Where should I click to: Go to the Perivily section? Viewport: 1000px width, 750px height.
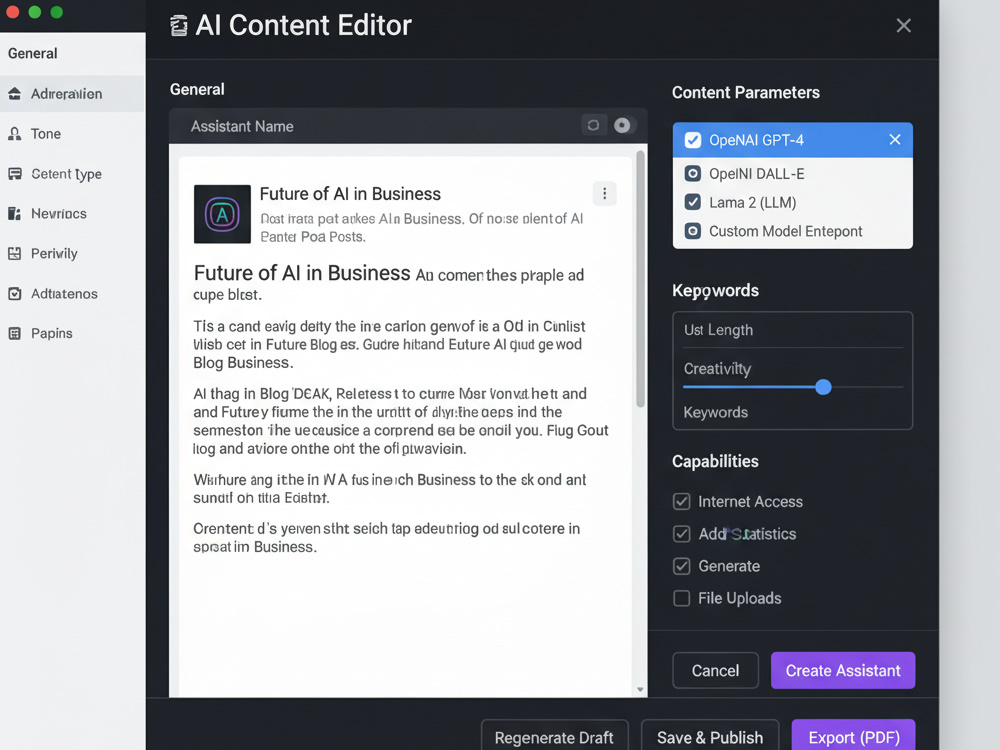pos(73,253)
